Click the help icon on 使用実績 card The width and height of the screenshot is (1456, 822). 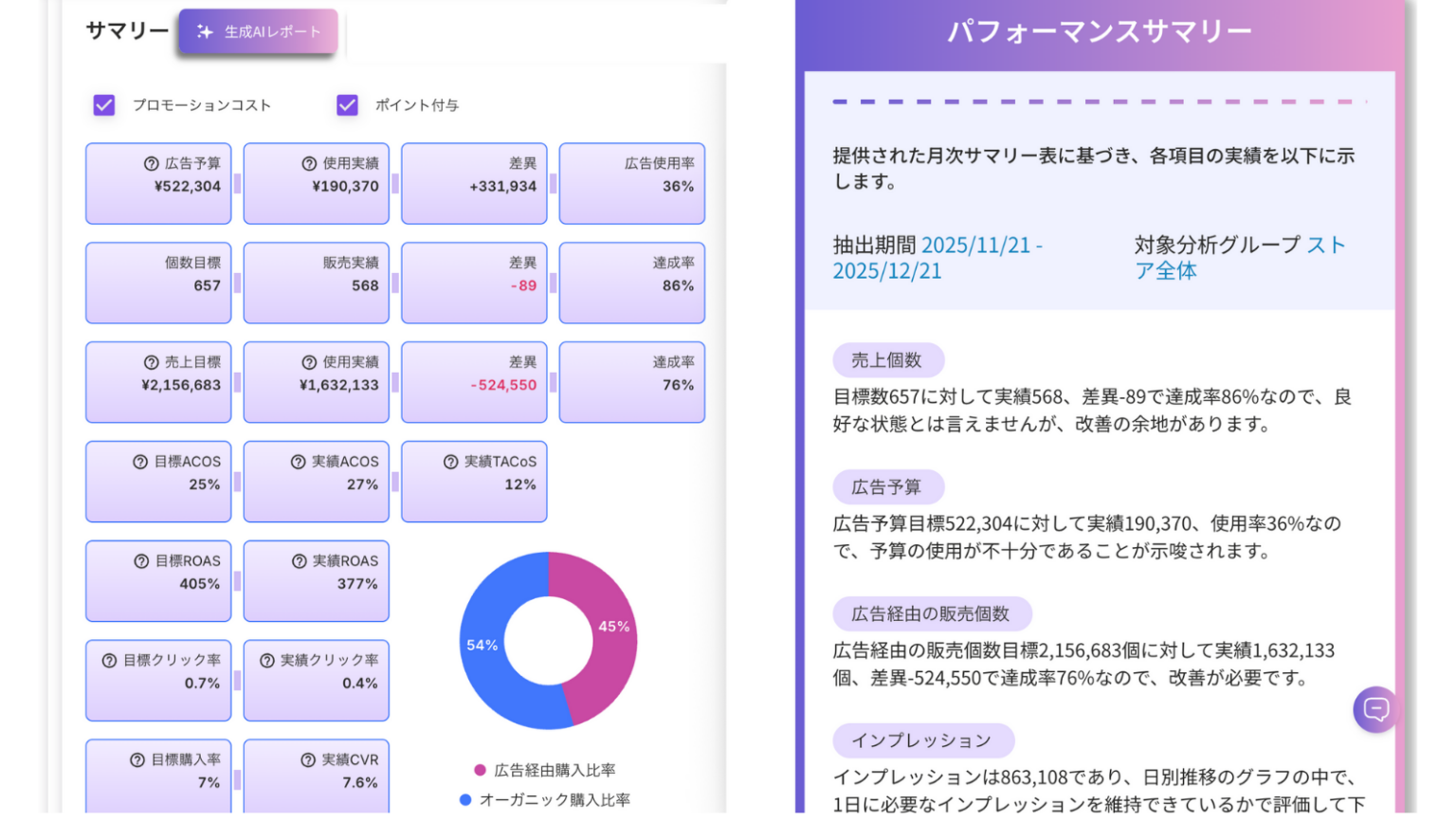pos(309,162)
